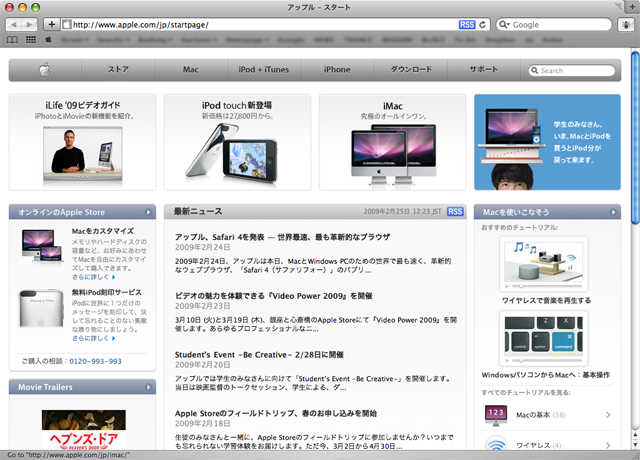Click the engraved iPod product image

coord(41,309)
